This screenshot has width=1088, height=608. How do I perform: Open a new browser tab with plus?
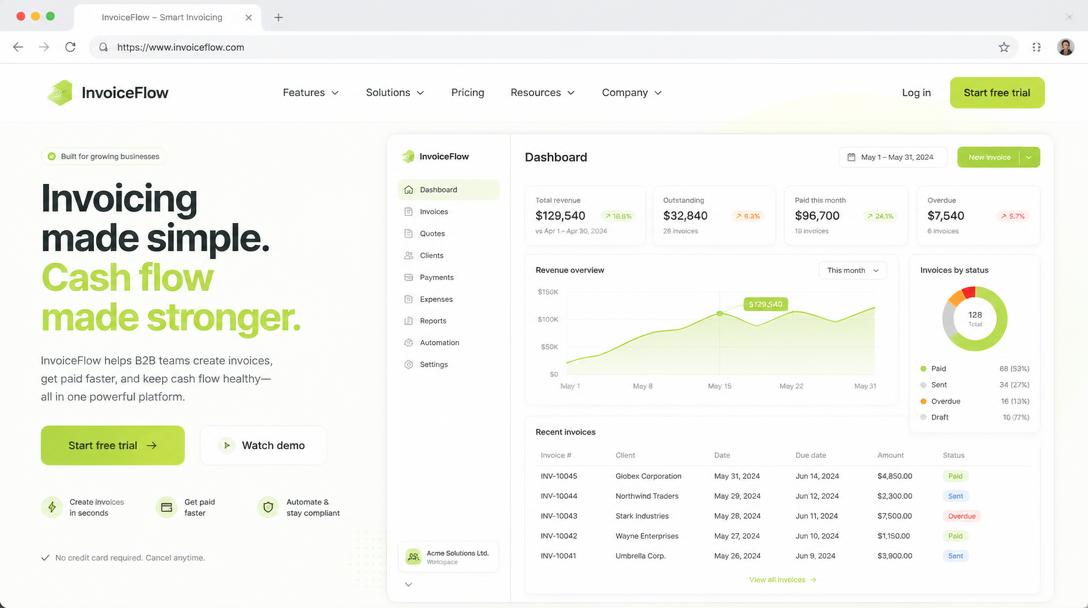pyautogui.click(x=278, y=17)
